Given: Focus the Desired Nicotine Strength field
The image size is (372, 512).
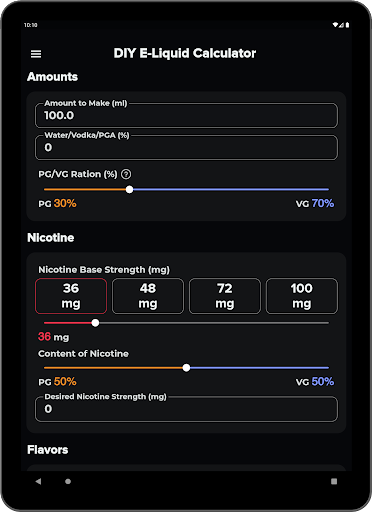Looking at the screenshot, I should [x=186, y=409].
